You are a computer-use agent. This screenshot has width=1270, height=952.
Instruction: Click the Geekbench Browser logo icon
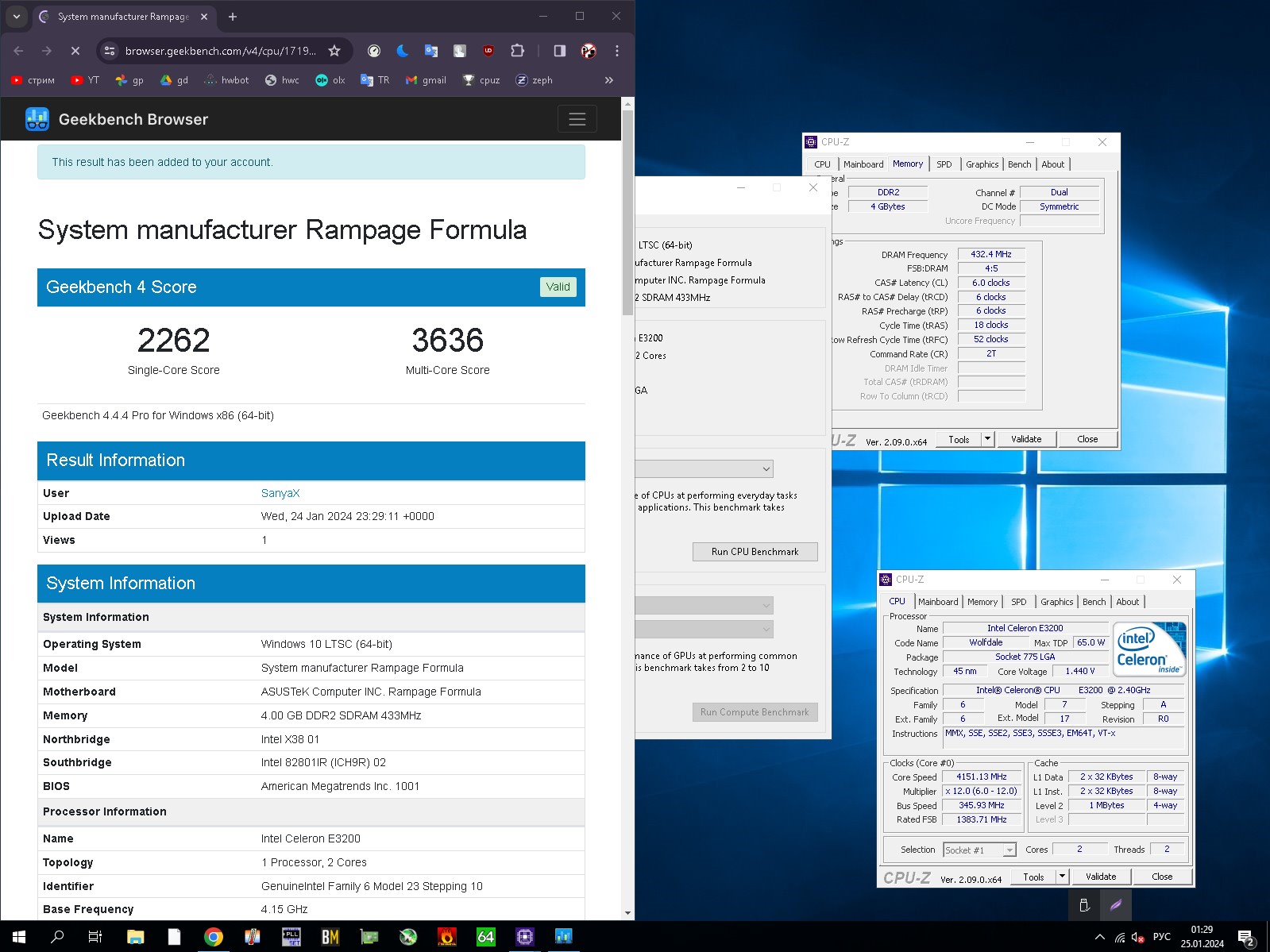pyautogui.click(x=37, y=119)
